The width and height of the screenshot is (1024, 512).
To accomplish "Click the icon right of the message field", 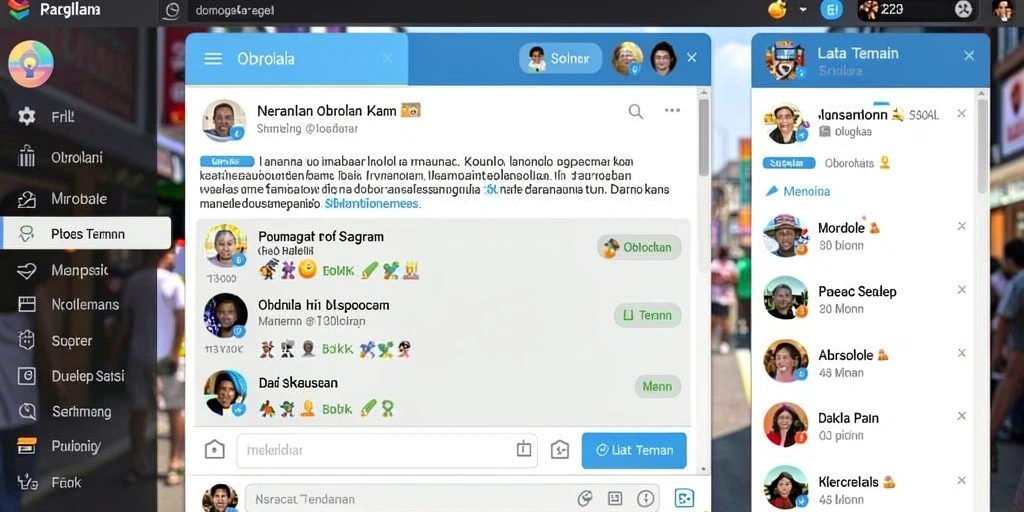I will pos(560,449).
